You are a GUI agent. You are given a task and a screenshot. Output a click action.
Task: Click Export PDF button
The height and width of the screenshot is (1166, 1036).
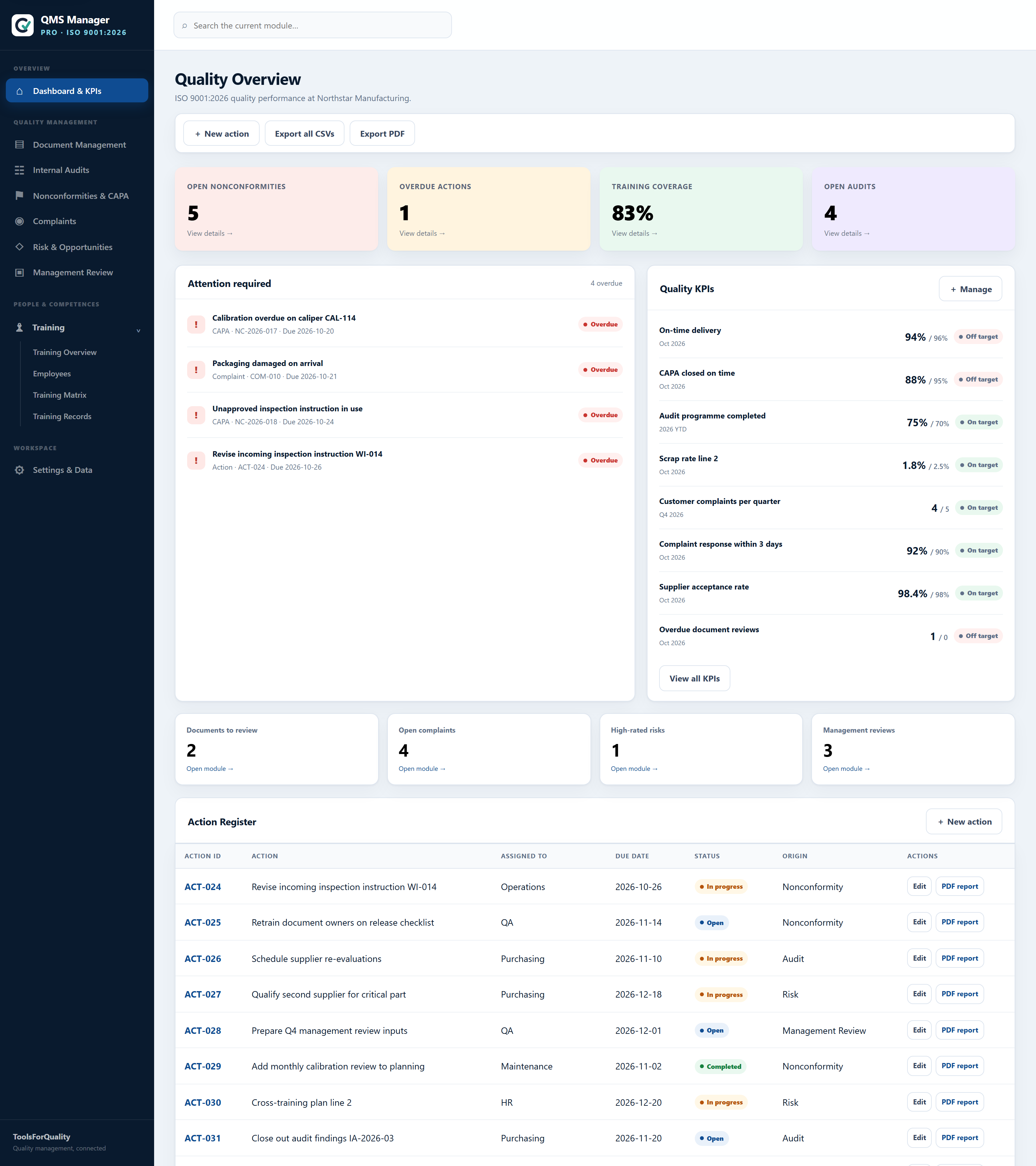pyautogui.click(x=382, y=133)
